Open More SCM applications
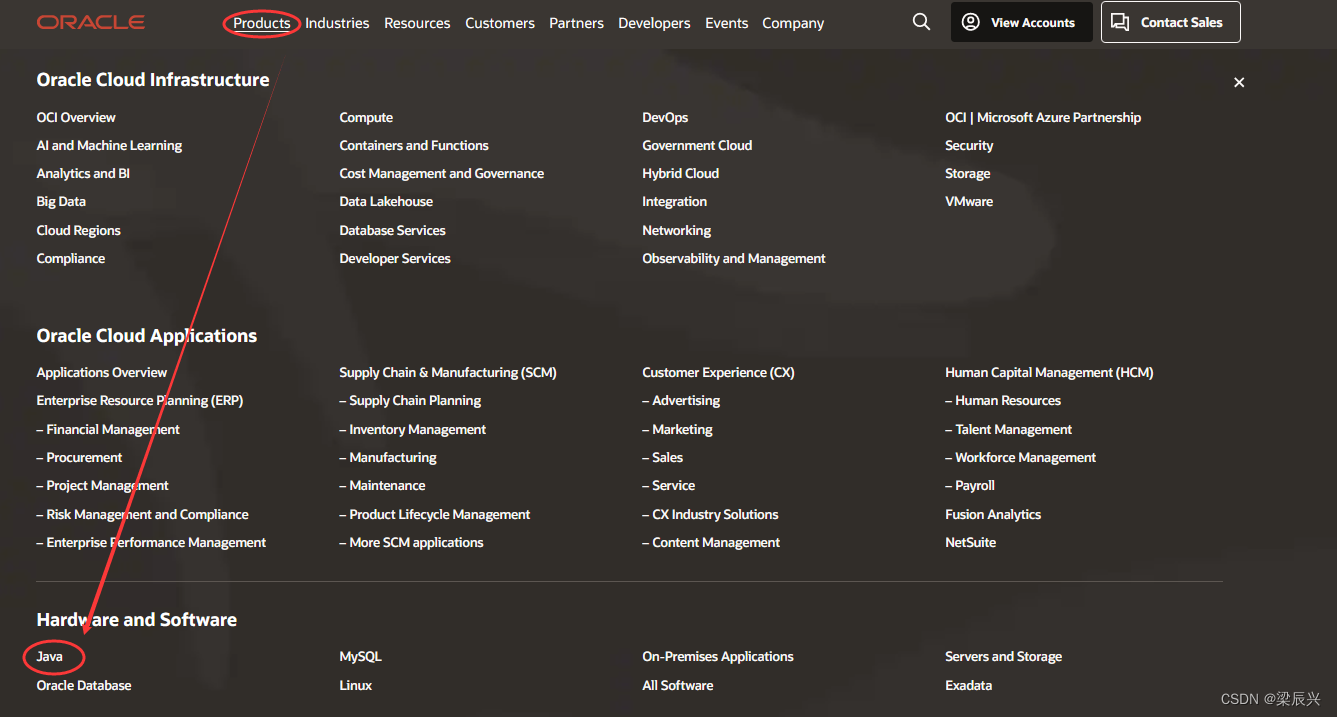1337x717 pixels. pyautogui.click(x=411, y=542)
